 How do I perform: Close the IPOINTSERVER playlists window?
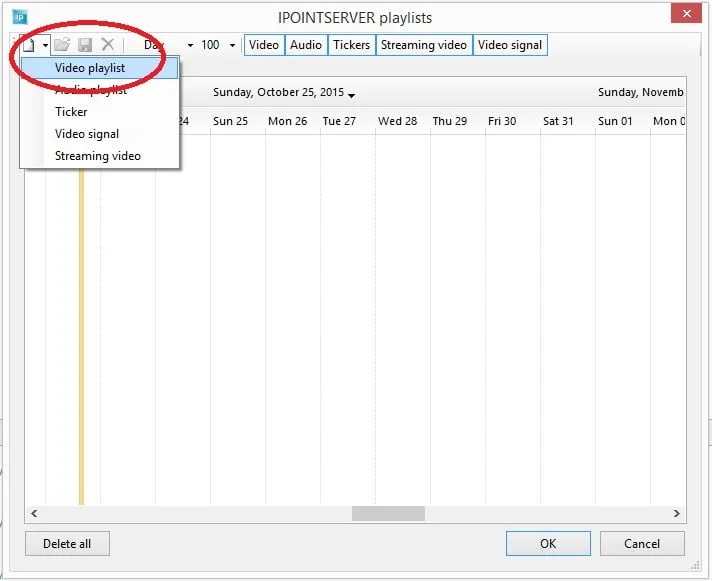point(686,14)
